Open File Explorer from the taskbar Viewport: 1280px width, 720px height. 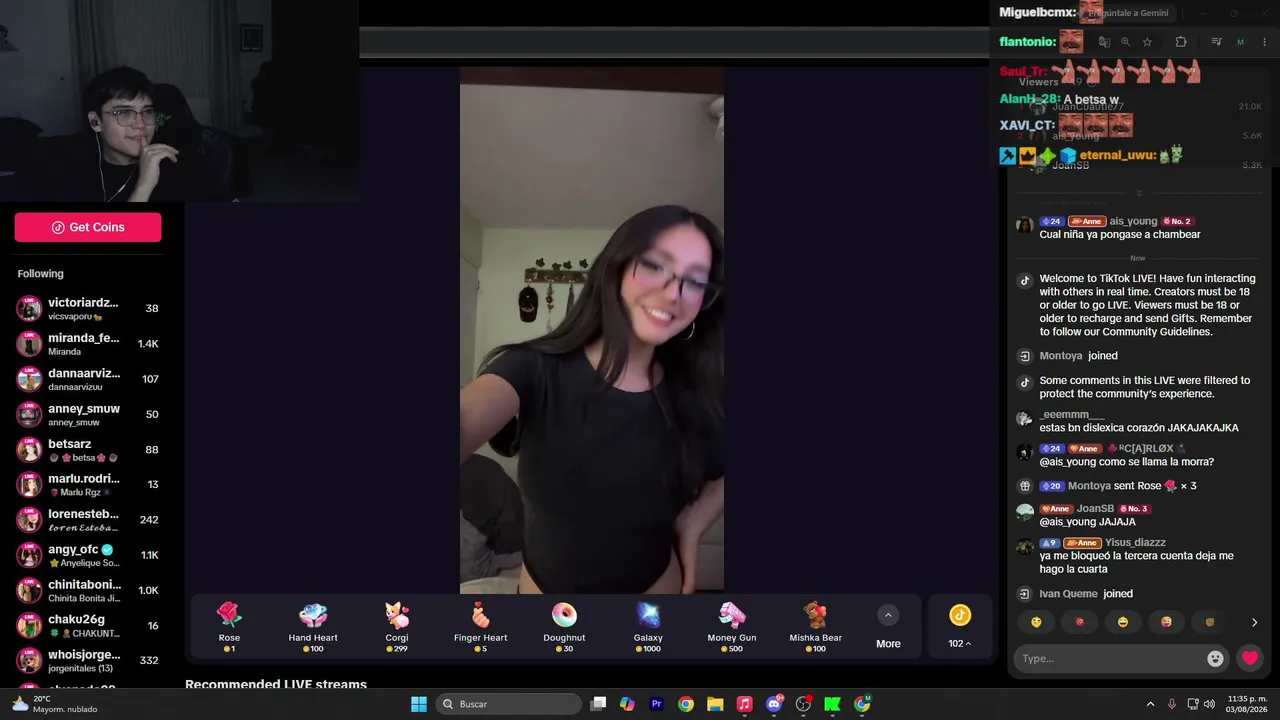click(x=715, y=704)
